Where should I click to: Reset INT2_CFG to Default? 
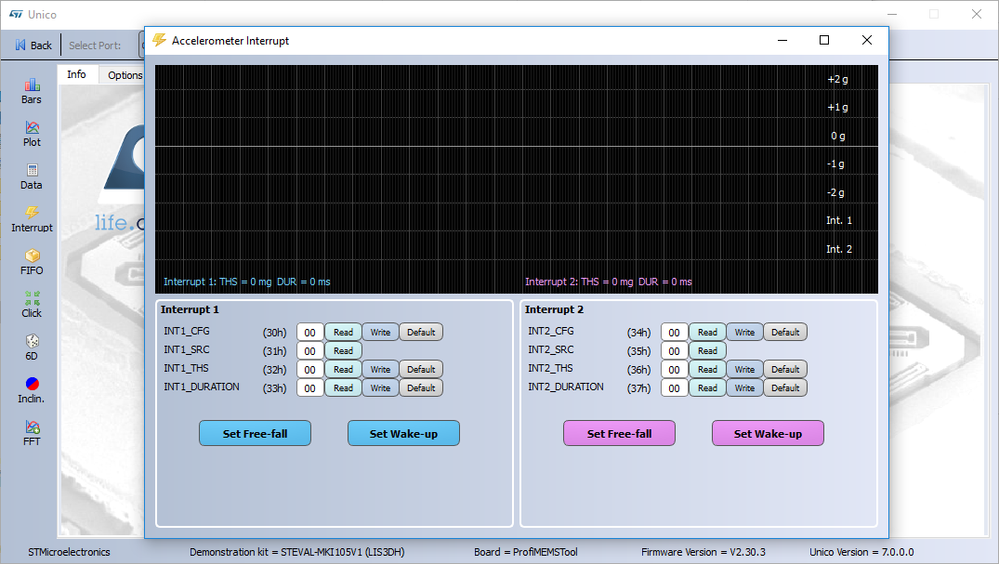tap(786, 332)
